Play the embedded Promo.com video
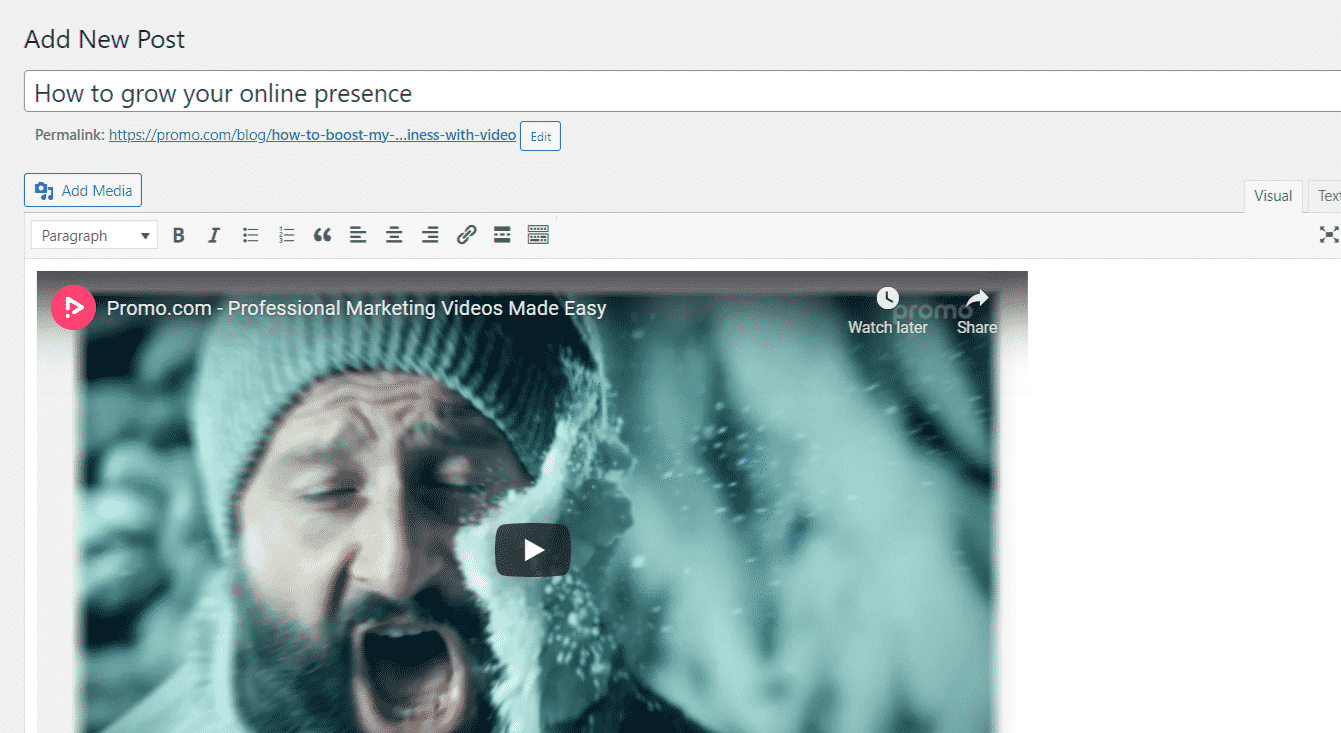 pyautogui.click(x=532, y=549)
